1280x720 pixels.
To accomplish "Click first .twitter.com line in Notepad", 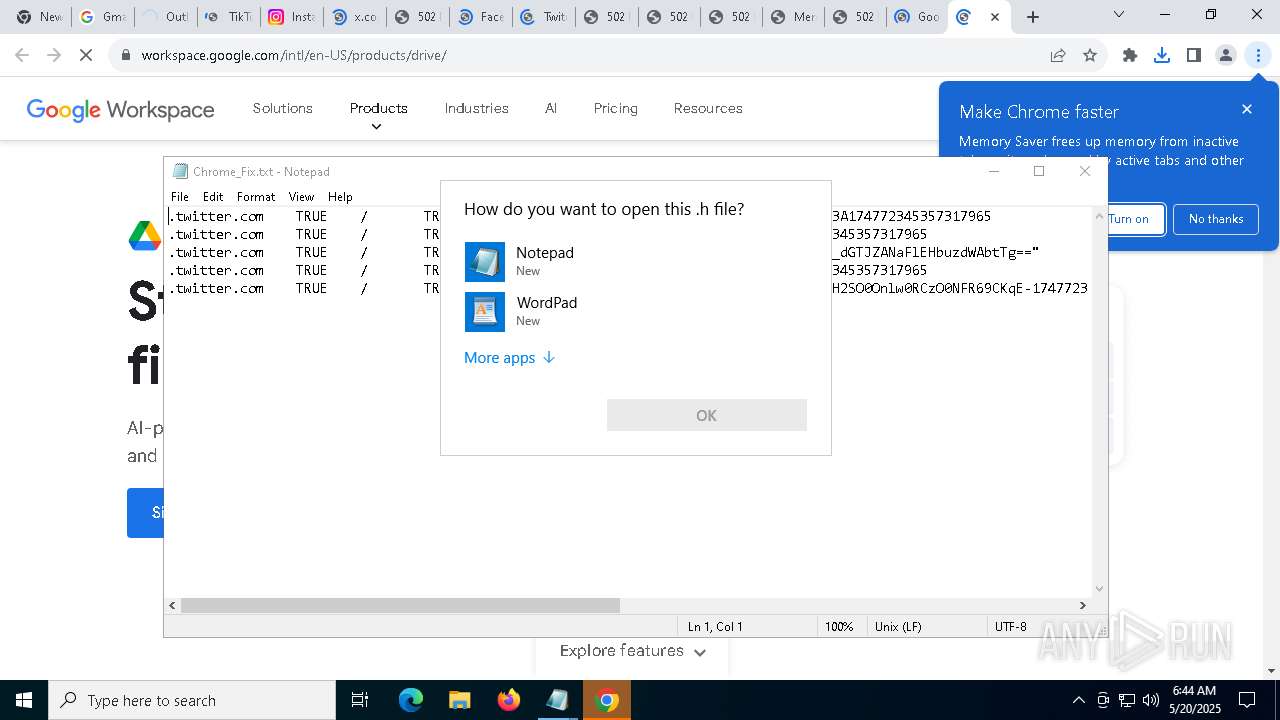I will click(216, 216).
